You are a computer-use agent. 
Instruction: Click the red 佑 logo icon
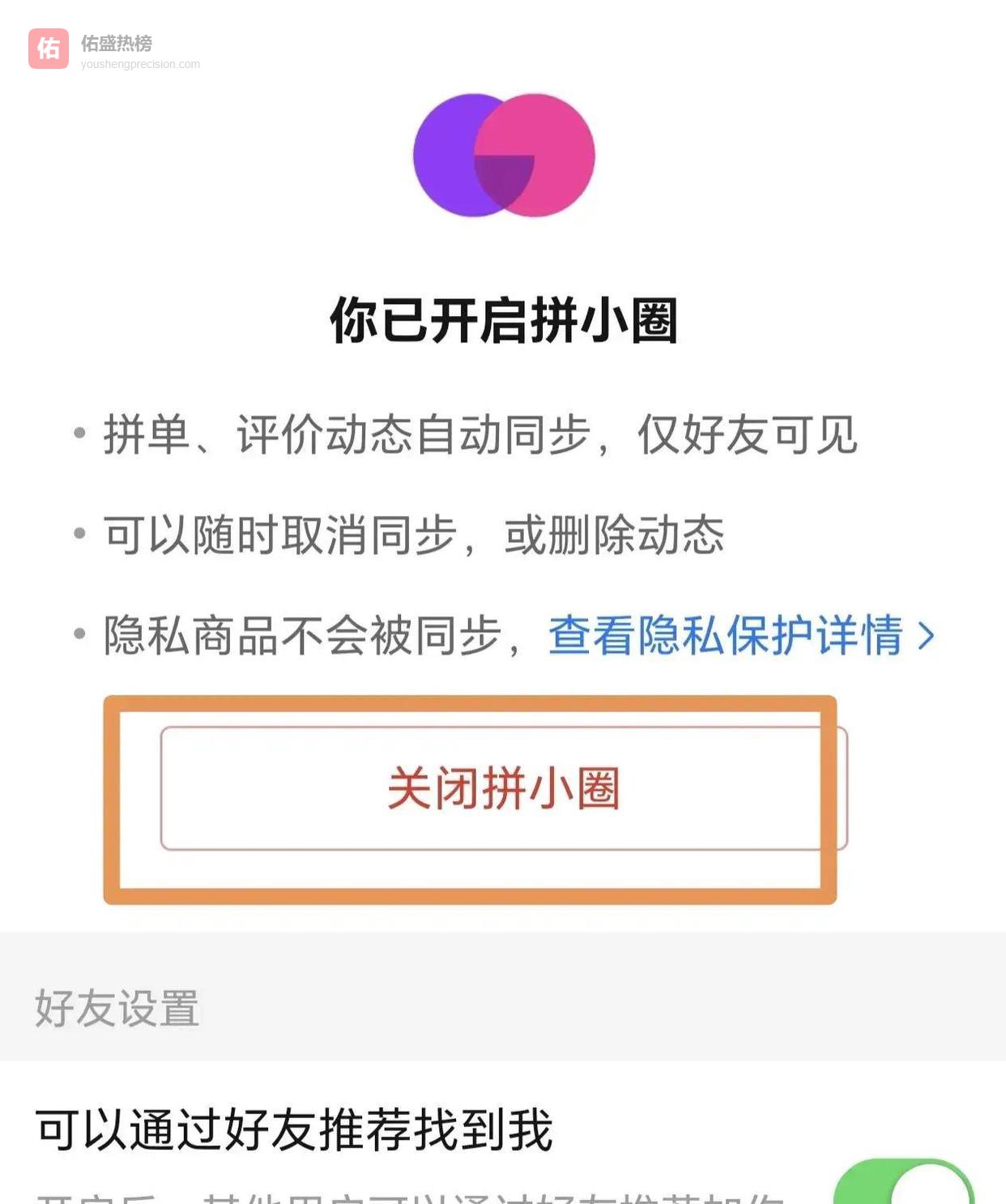(49, 49)
